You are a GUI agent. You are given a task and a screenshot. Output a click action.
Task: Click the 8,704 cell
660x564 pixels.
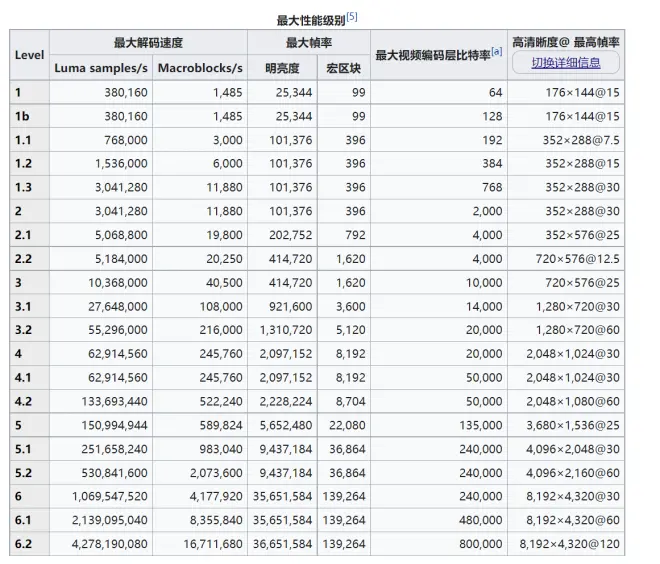(x=343, y=402)
